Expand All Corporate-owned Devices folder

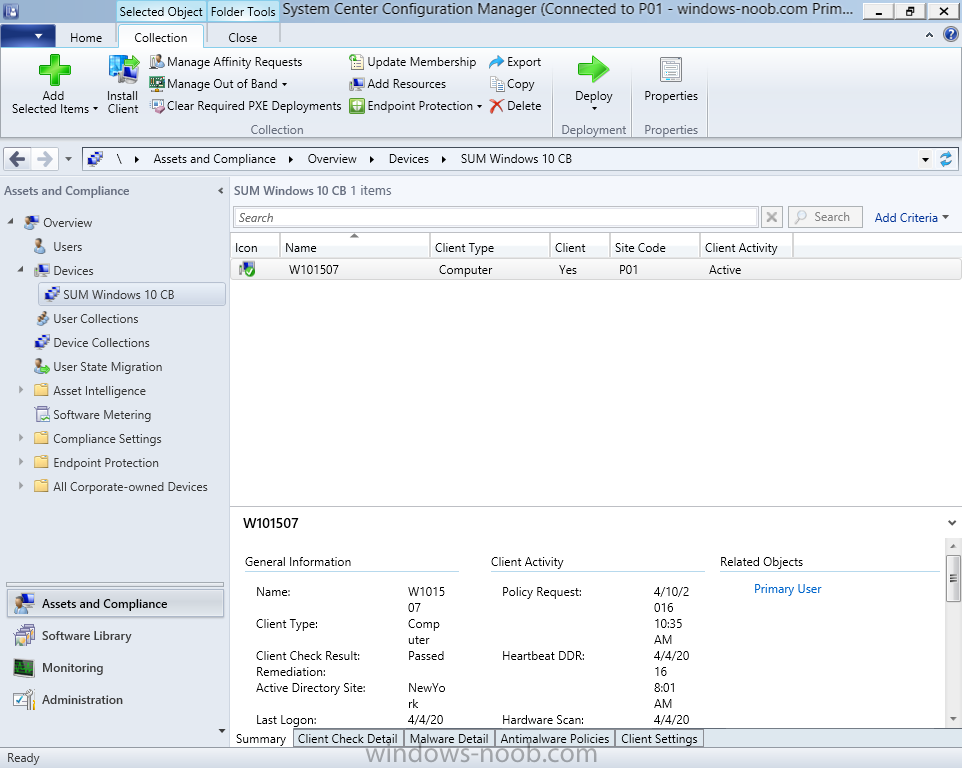(x=21, y=486)
